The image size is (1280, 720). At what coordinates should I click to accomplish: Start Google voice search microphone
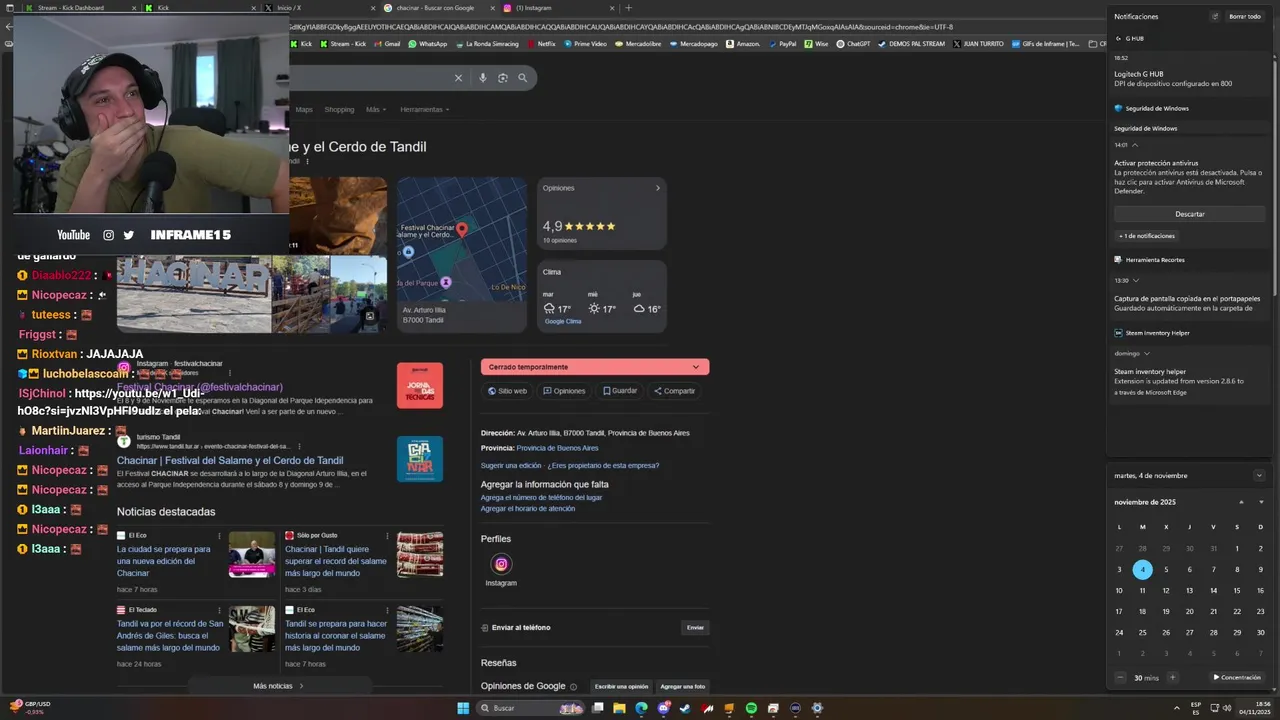click(x=483, y=78)
